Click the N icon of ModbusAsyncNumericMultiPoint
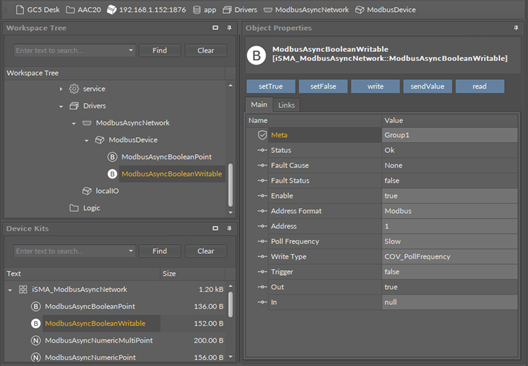Image resolution: width=528 pixels, height=366 pixels. pyautogui.click(x=36, y=340)
